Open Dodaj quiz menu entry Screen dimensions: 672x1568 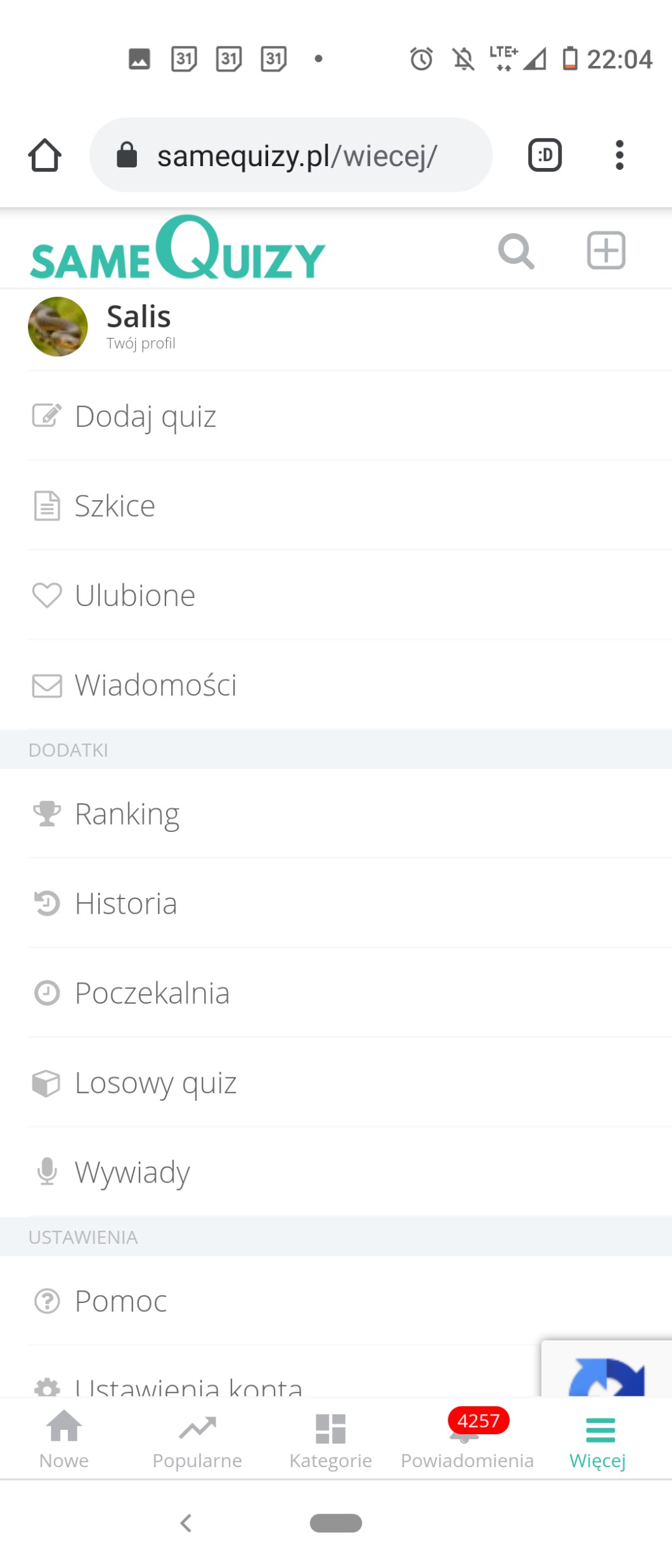tap(145, 417)
